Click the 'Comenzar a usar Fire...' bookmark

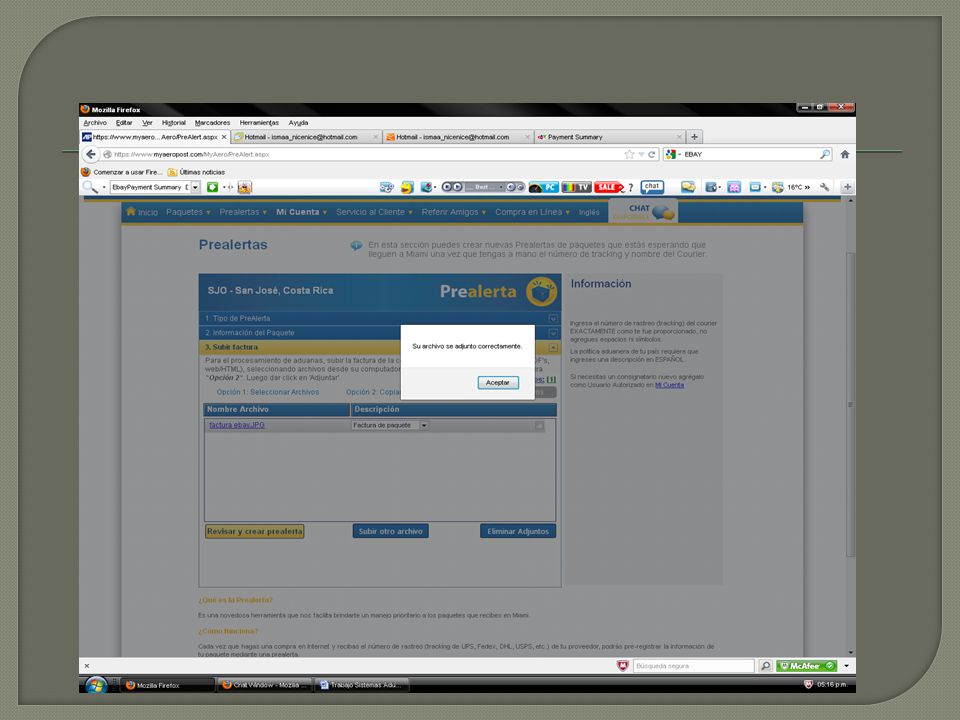click(122, 172)
